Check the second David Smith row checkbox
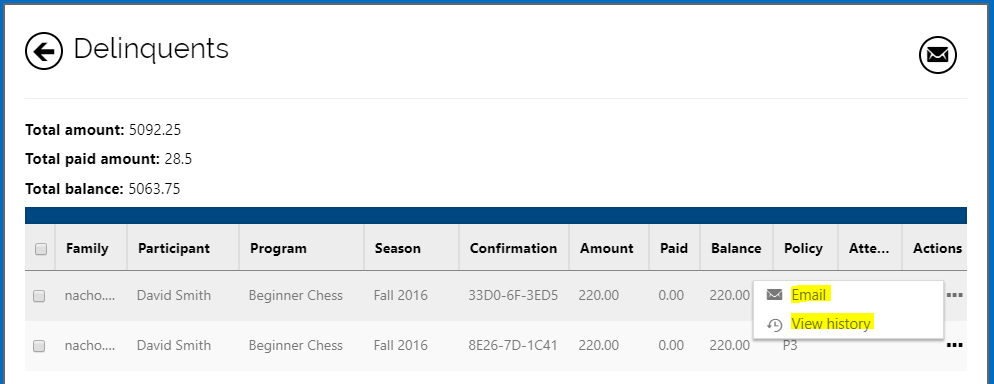 click(x=39, y=346)
